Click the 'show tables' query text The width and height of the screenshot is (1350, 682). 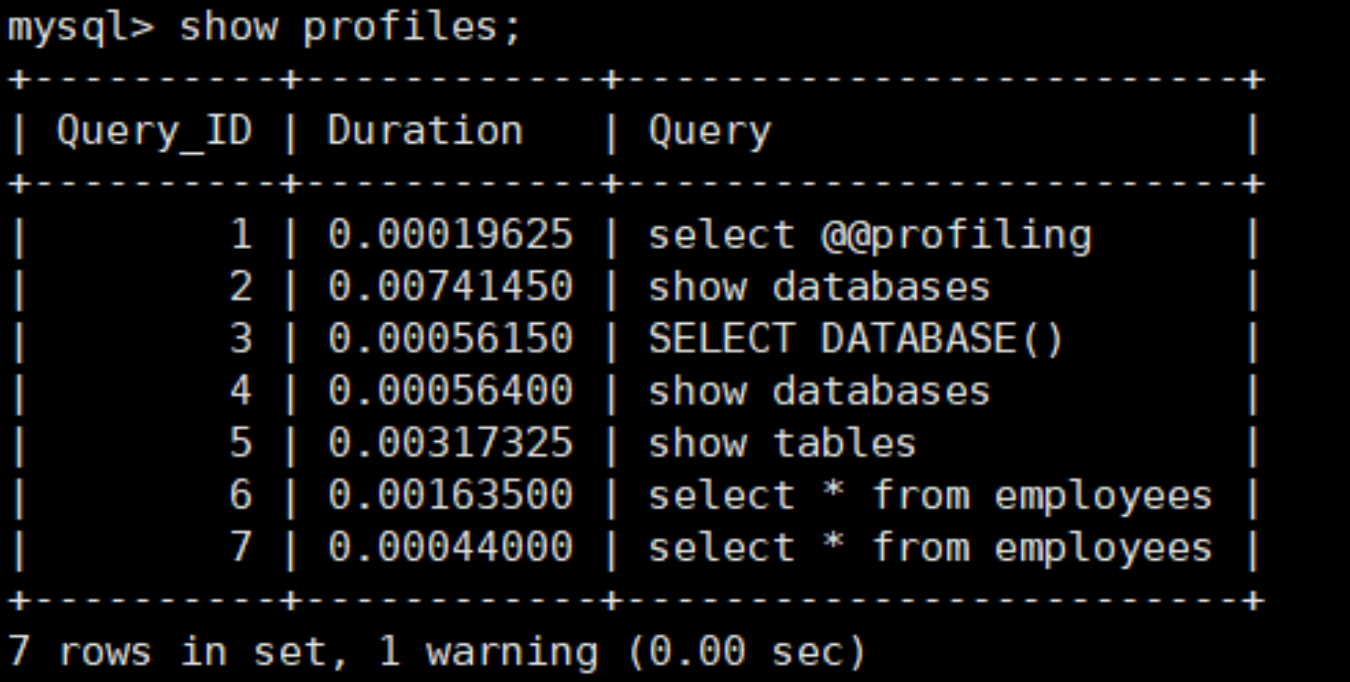pos(782,443)
